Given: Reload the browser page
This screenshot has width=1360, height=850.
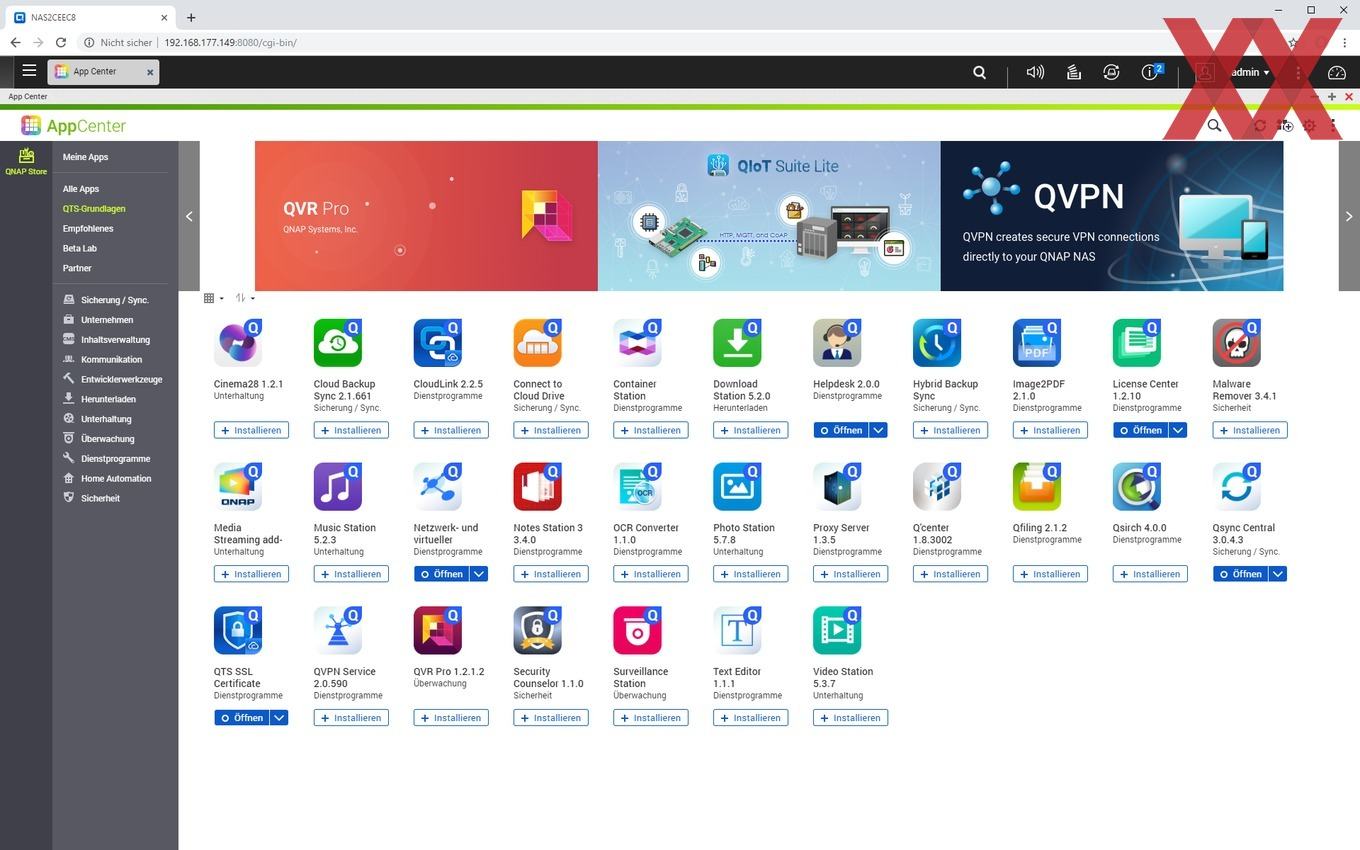Looking at the screenshot, I should 61,42.
